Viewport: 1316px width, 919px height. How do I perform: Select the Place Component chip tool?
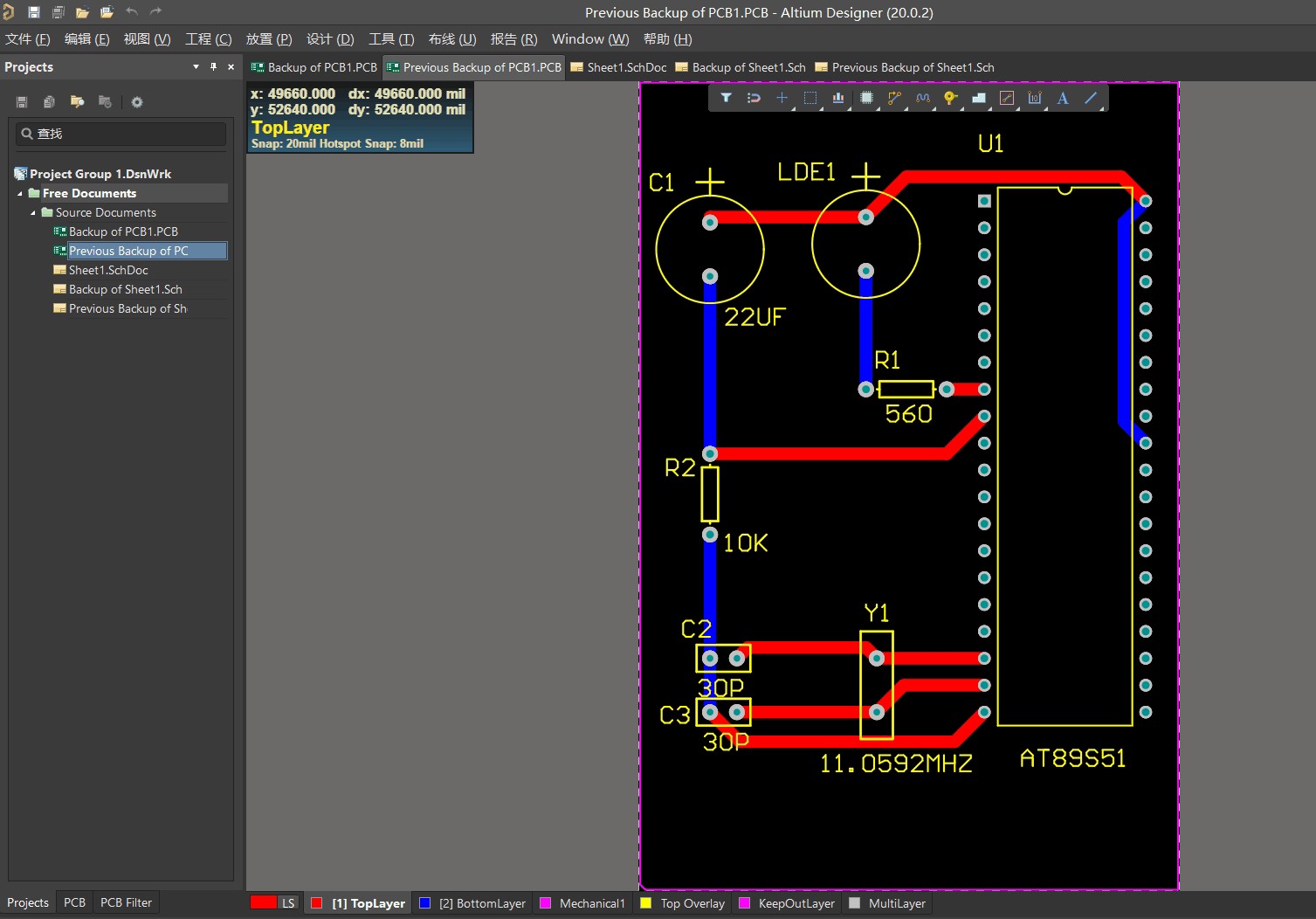click(866, 98)
